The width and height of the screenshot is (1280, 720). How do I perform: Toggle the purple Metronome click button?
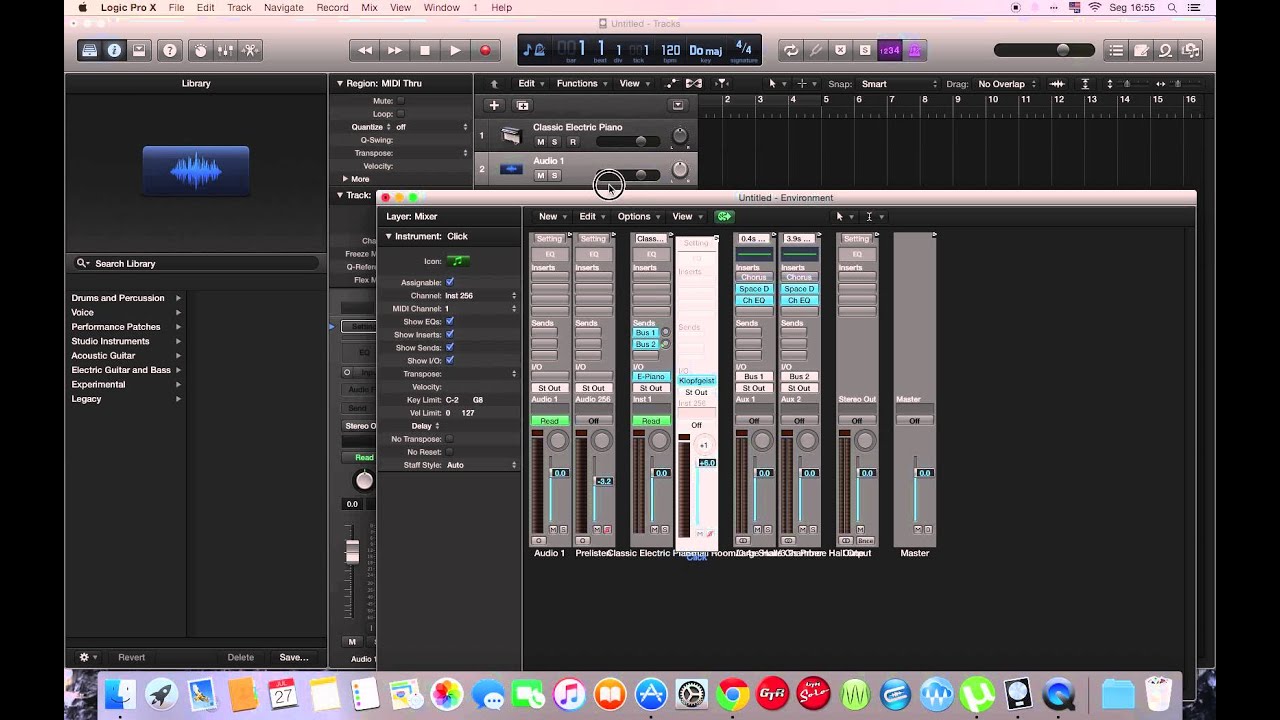click(x=914, y=50)
